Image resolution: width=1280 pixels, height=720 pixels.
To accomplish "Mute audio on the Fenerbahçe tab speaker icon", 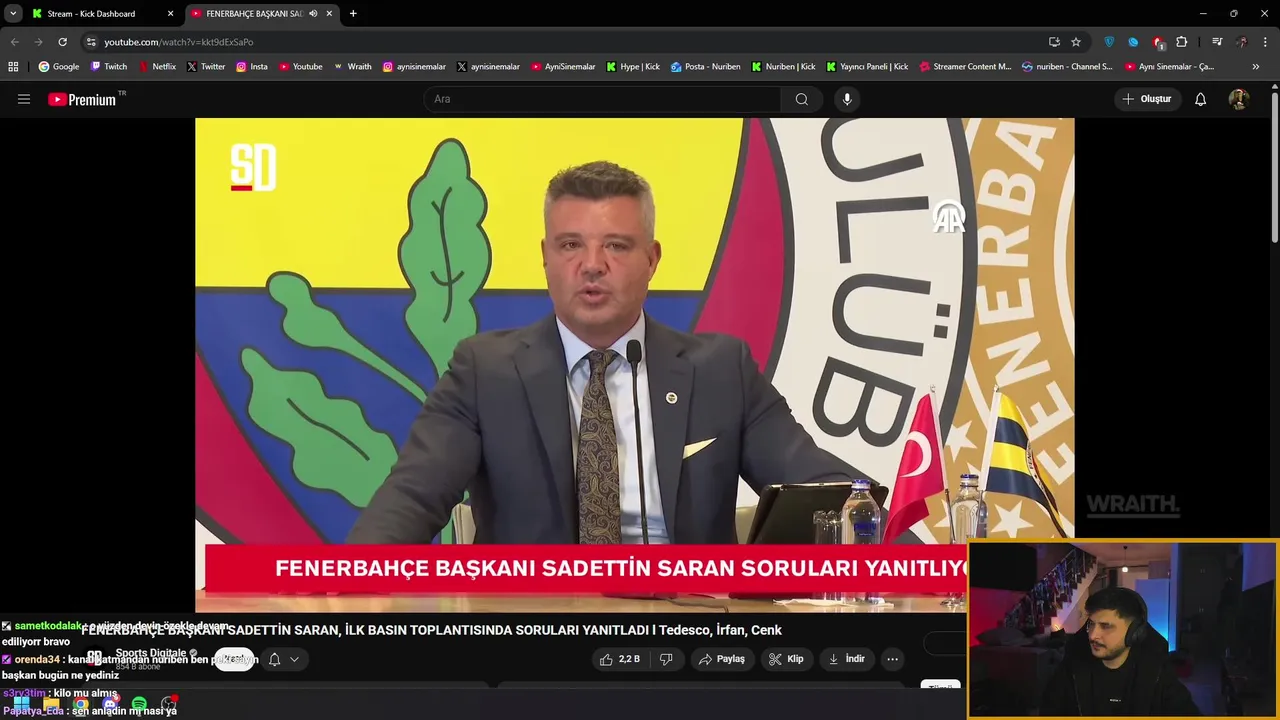I will (313, 14).
